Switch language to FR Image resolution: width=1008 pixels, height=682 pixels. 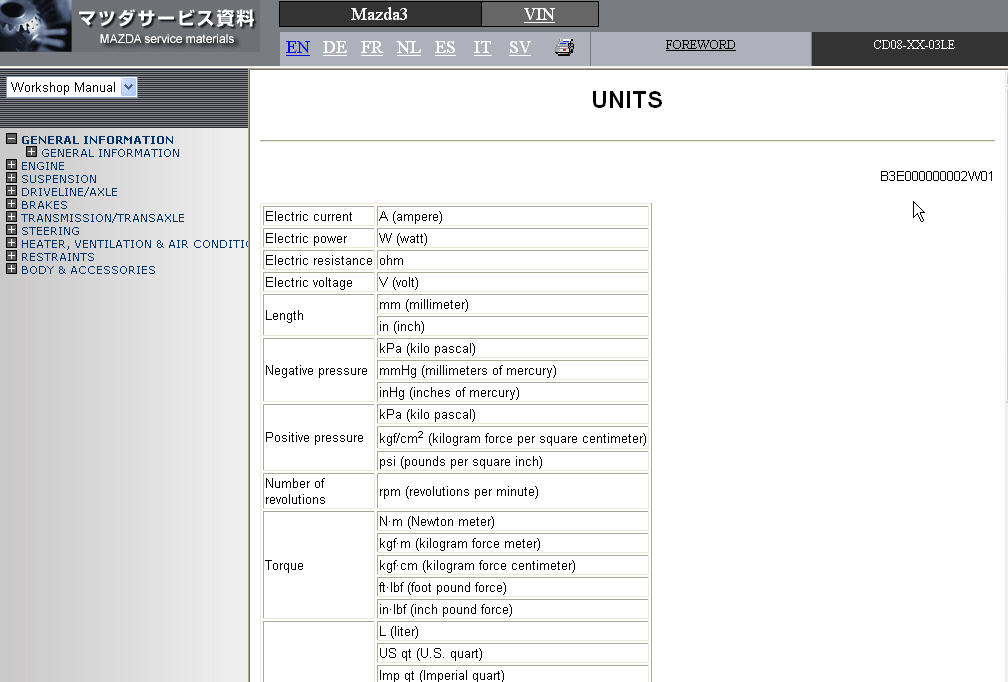[372, 48]
